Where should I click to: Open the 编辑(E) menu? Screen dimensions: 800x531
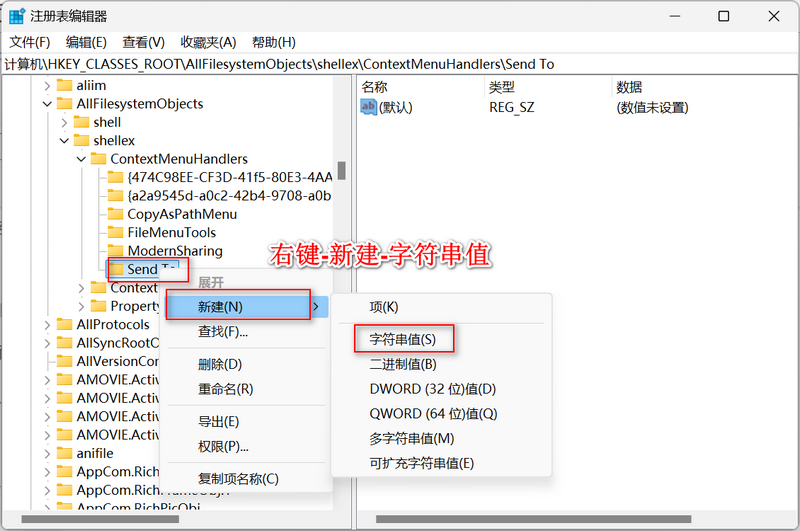pyautogui.click(x=86, y=42)
